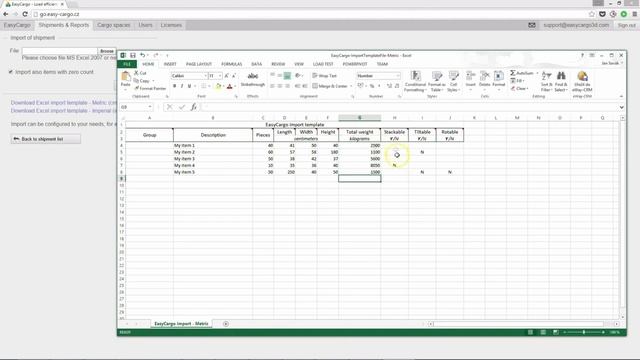The width and height of the screenshot is (640, 360).
Task: Increase font size with larger A
Action: point(227,76)
